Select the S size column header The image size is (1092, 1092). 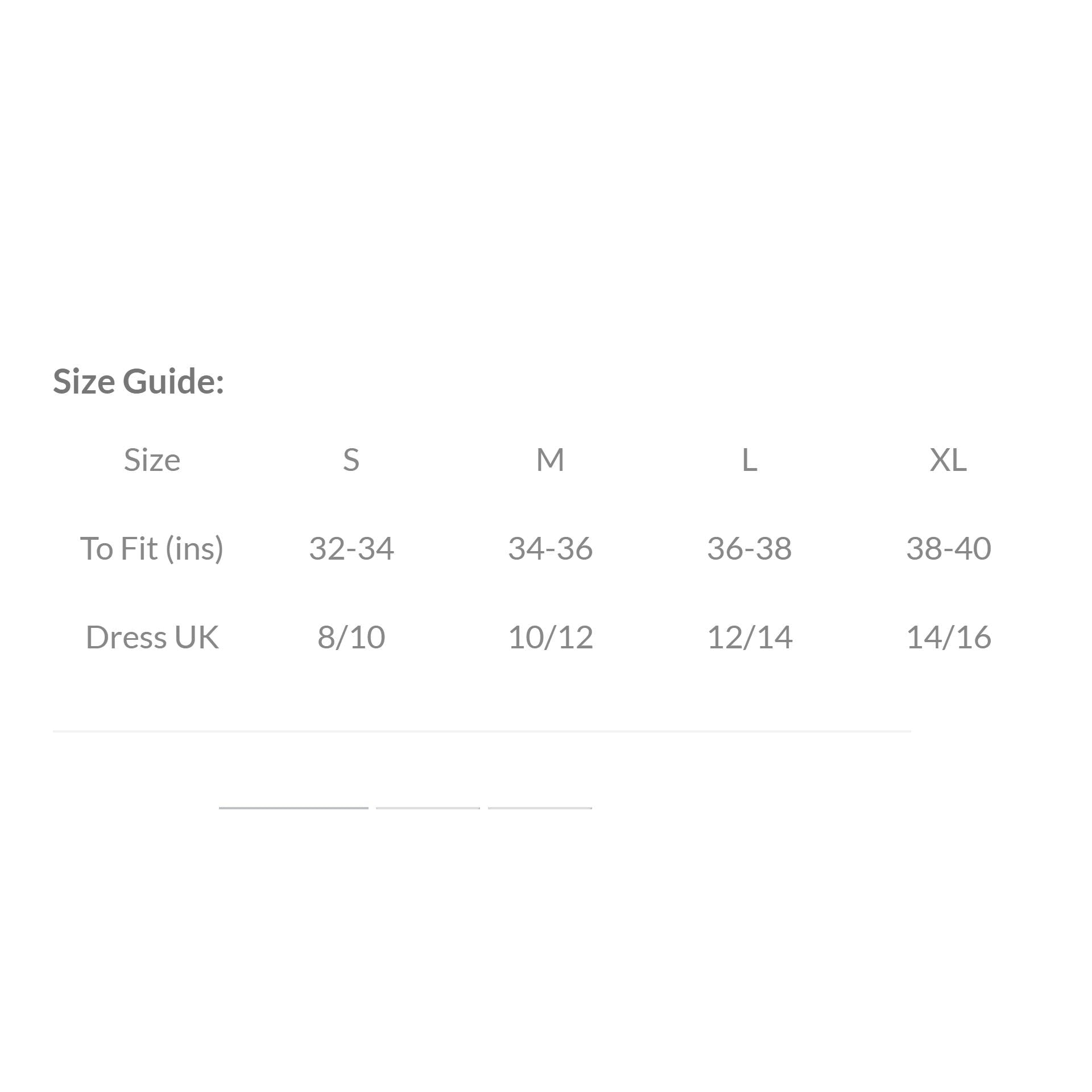click(x=351, y=460)
